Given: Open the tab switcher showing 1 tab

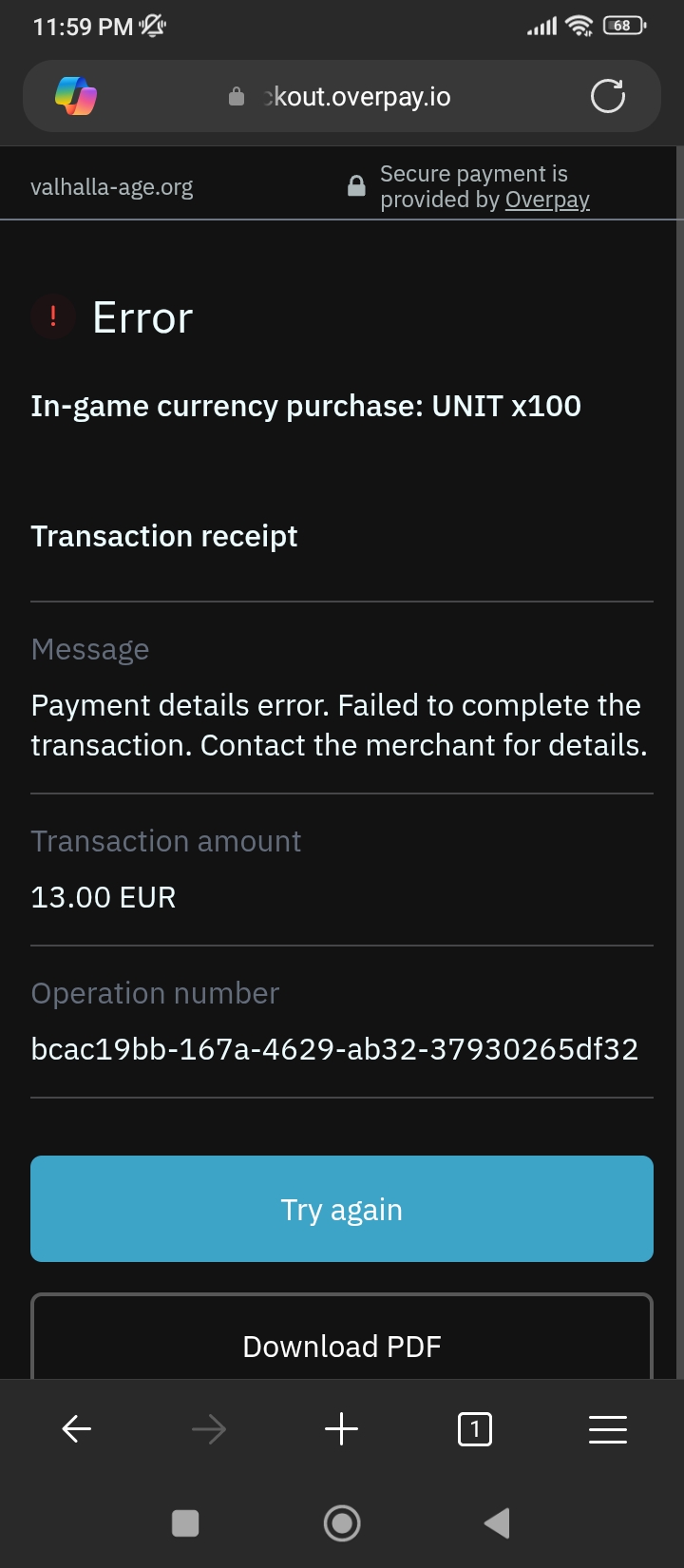Looking at the screenshot, I should click(x=475, y=1428).
